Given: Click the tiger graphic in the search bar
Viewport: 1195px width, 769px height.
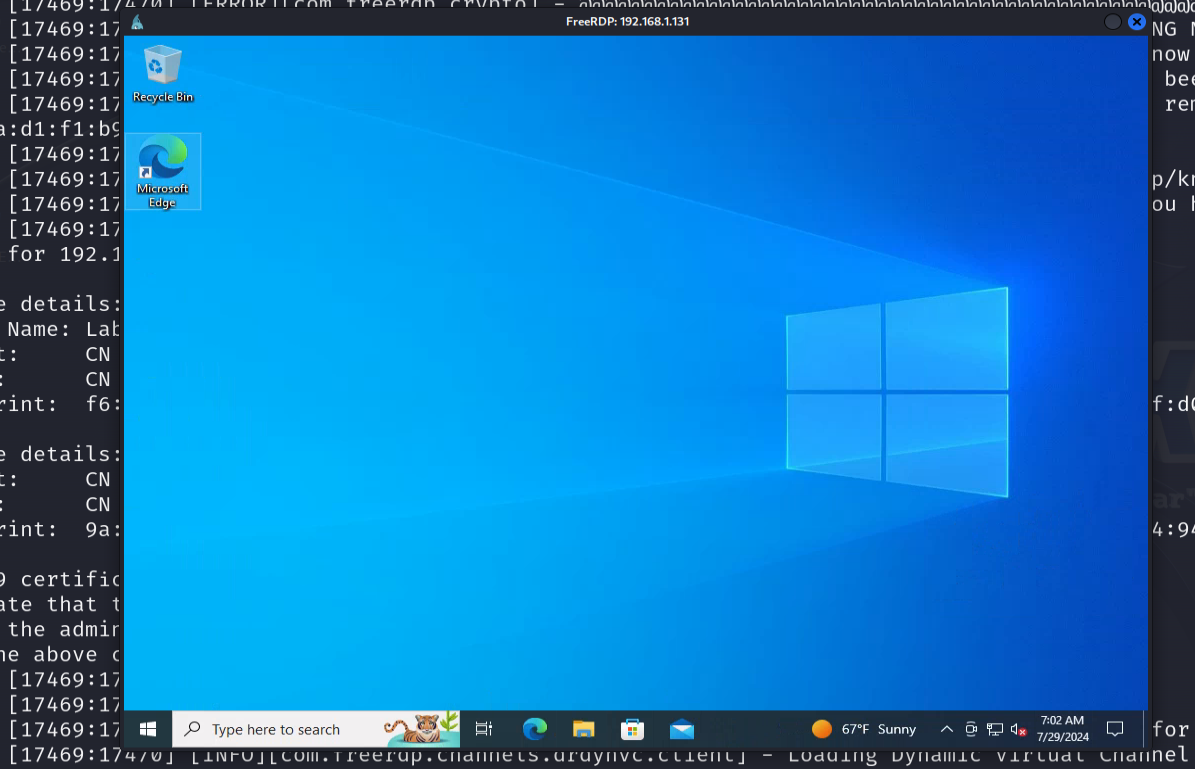Looking at the screenshot, I should pyautogui.click(x=421, y=729).
